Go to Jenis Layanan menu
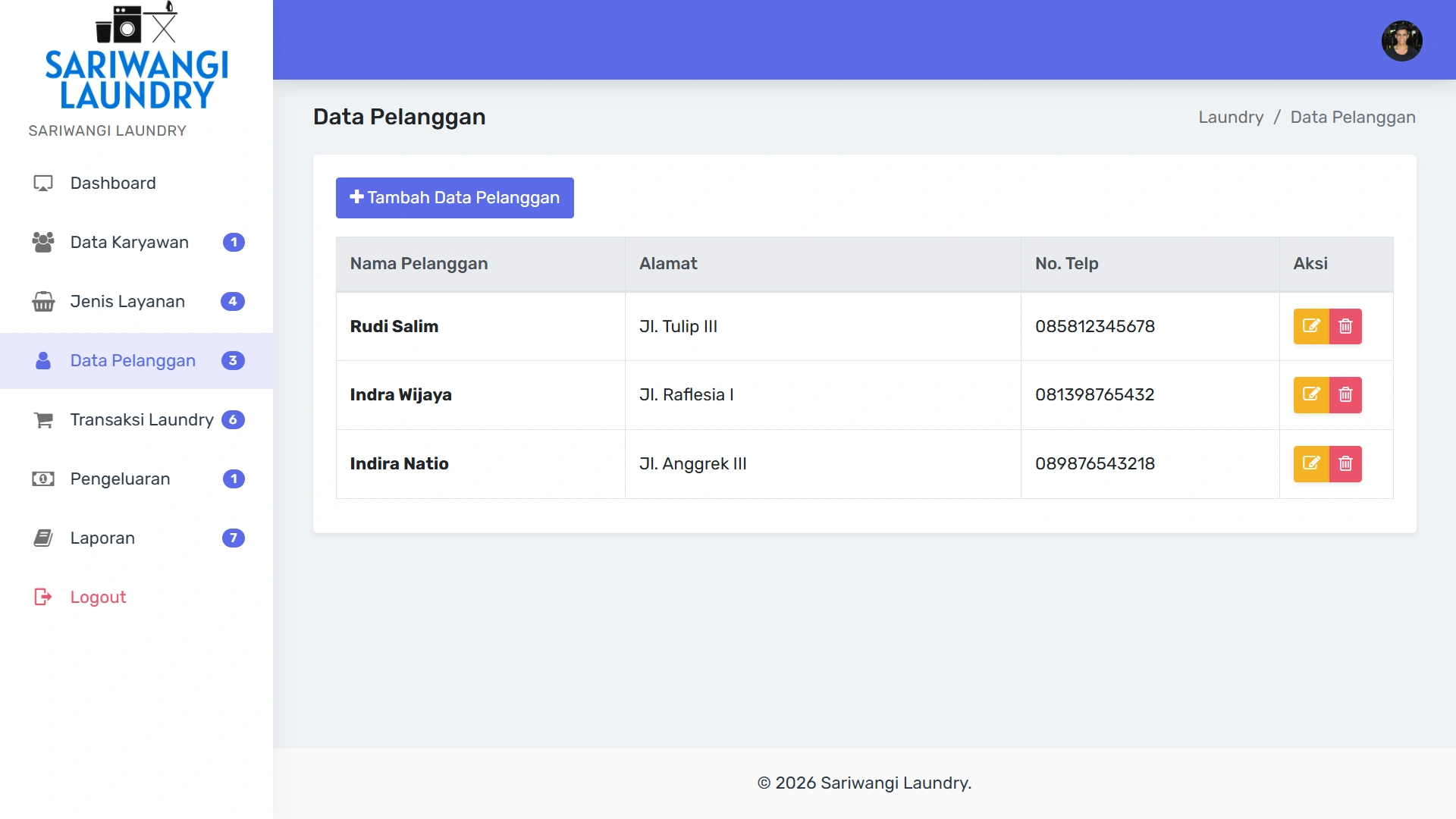 pos(136,302)
